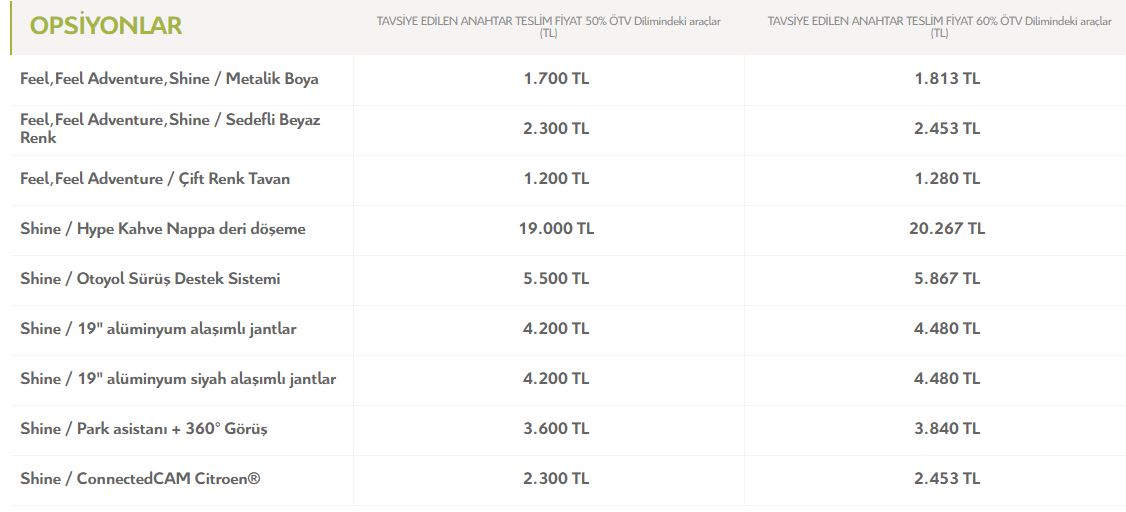Click the Çift Renk Tavan option label
The height and width of the screenshot is (512, 1126).
[155, 179]
